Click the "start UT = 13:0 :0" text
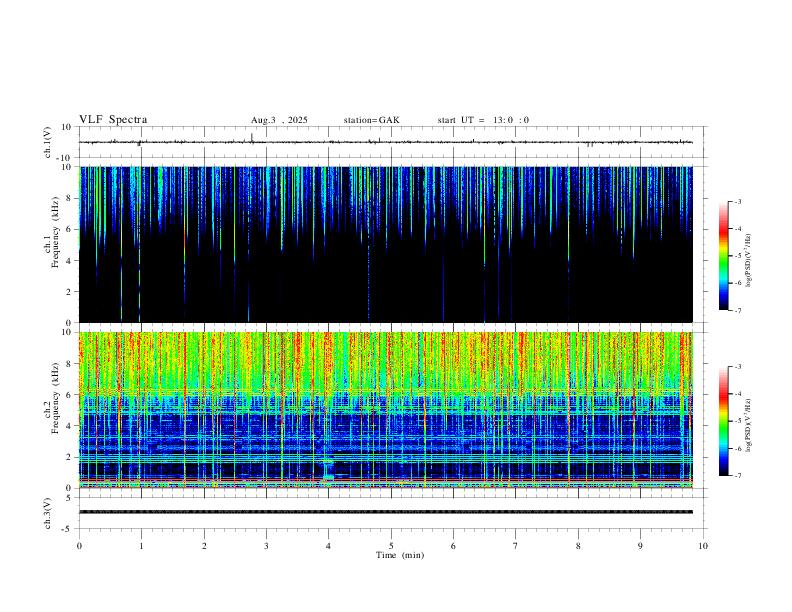 coord(483,120)
